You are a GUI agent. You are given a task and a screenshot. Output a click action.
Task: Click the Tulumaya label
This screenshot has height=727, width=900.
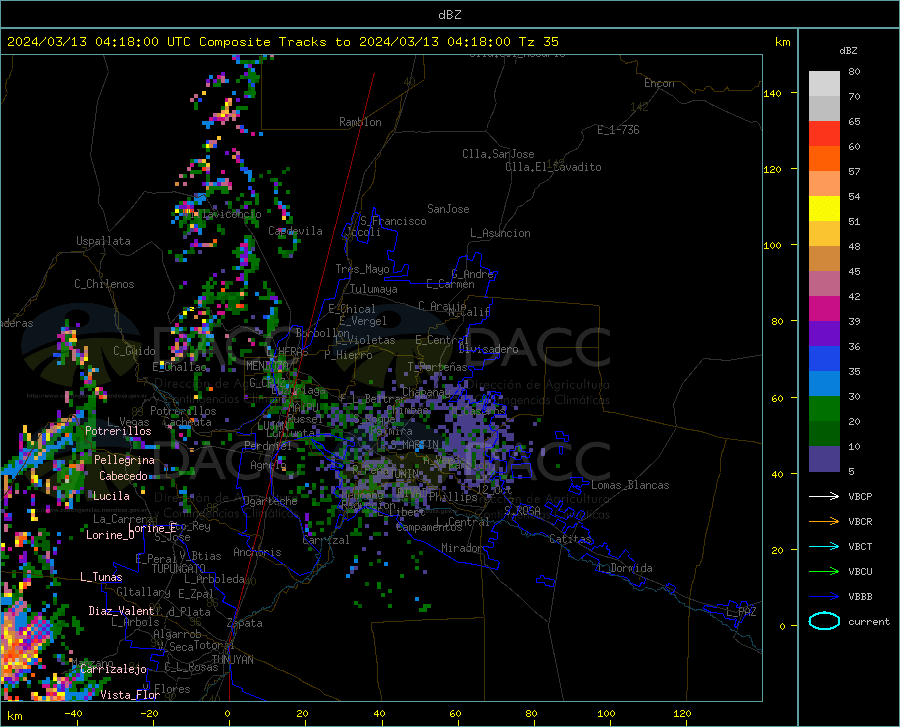point(374,289)
